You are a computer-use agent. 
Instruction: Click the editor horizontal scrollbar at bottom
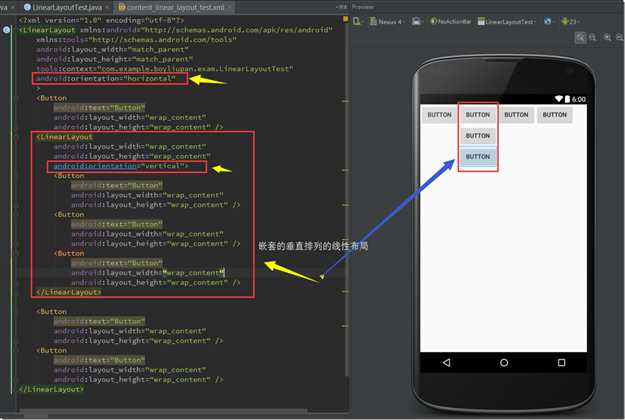pos(163,411)
